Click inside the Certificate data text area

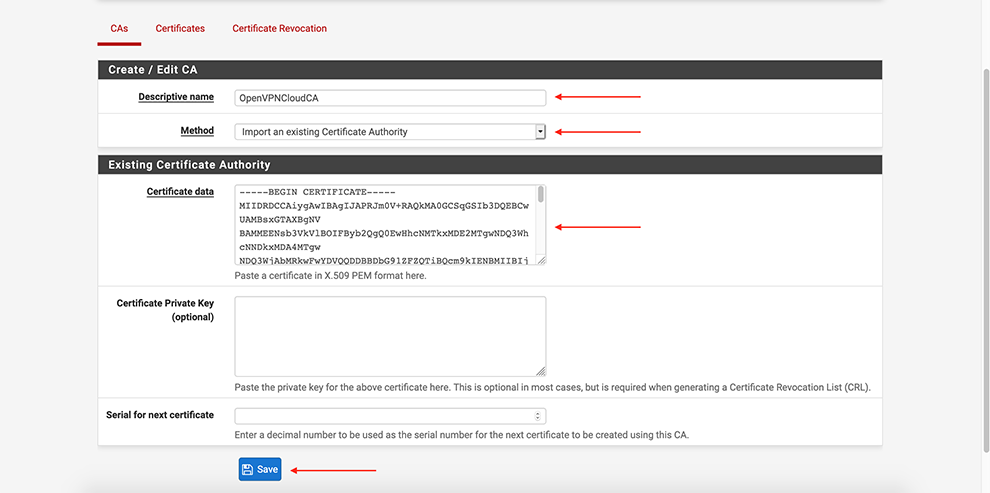pyautogui.click(x=385, y=225)
